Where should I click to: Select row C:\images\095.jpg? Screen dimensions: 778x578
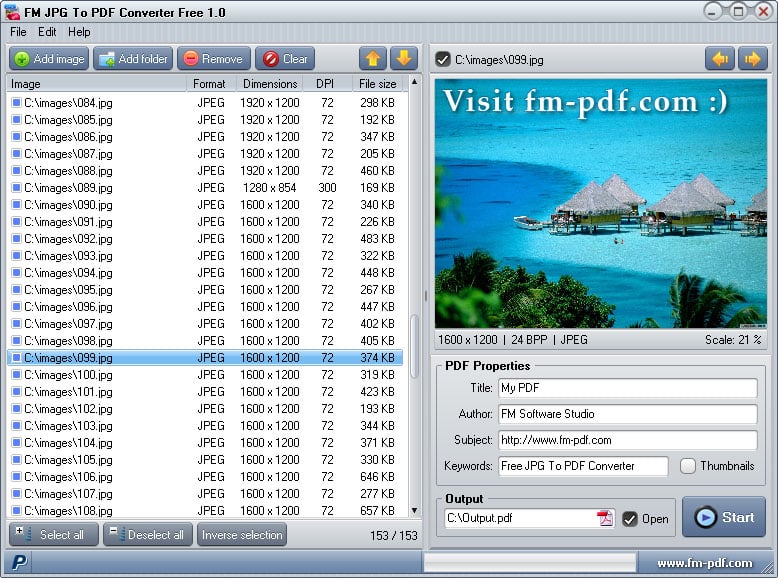pyautogui.click(x=204, y=289)
